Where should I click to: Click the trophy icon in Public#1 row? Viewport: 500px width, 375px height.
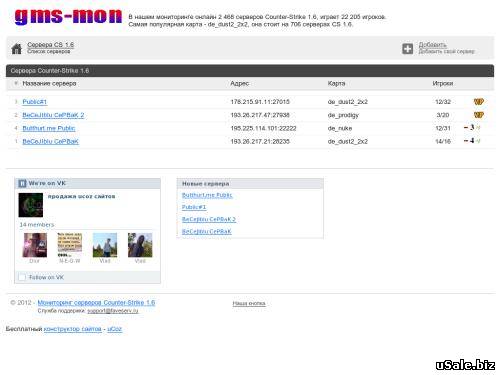click(479, 102)
